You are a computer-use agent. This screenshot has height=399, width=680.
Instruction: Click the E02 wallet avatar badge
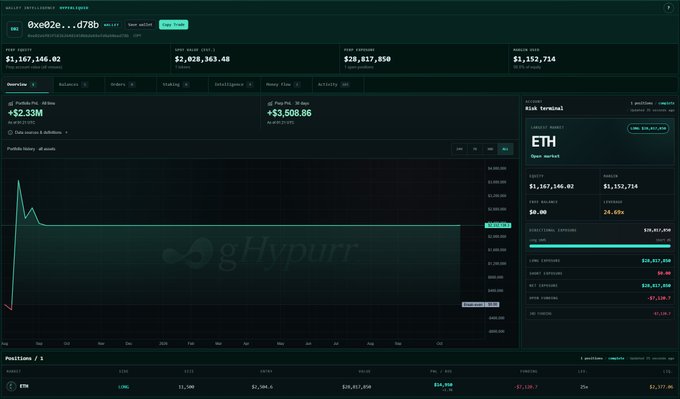coord(14,29)
